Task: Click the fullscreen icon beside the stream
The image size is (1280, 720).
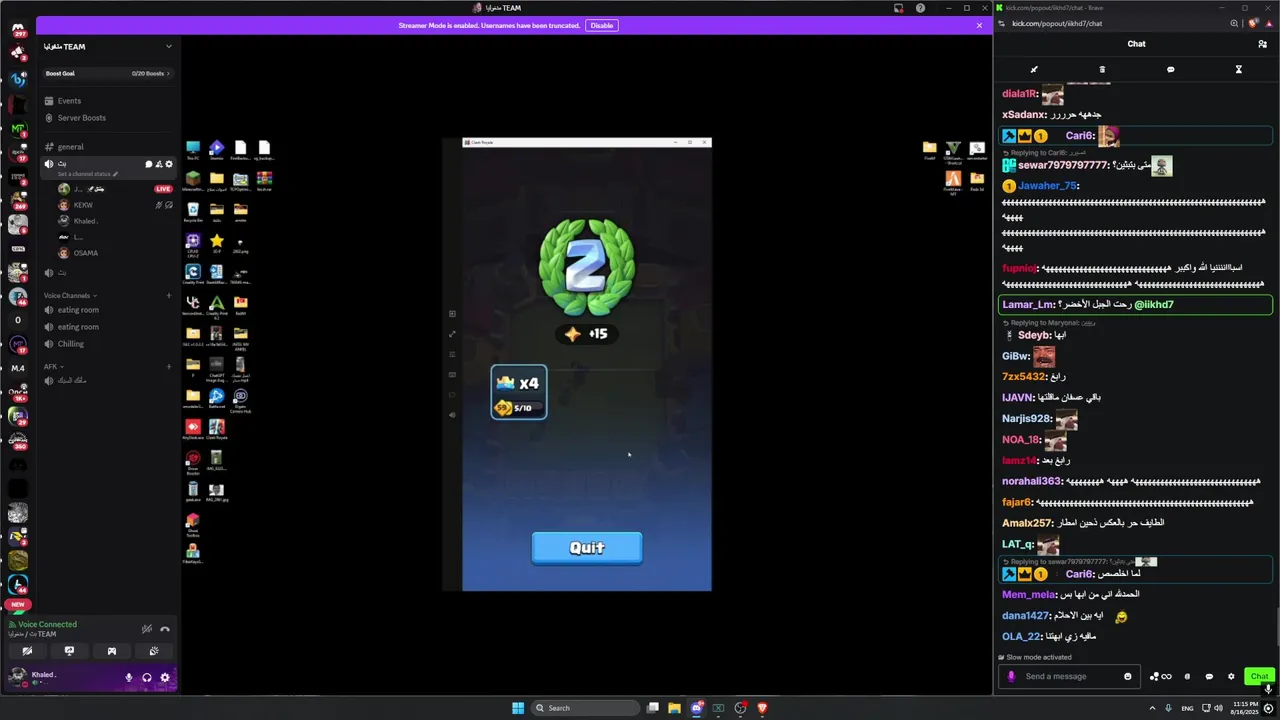Action: pyautogui.click(x=452, y=334)
